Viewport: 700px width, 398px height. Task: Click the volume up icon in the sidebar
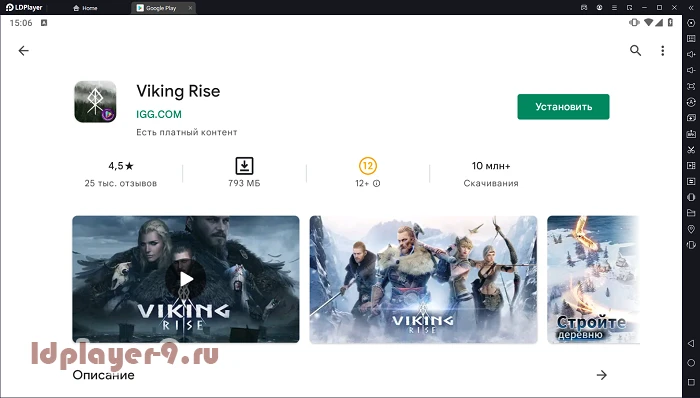[x=691, y=54]
